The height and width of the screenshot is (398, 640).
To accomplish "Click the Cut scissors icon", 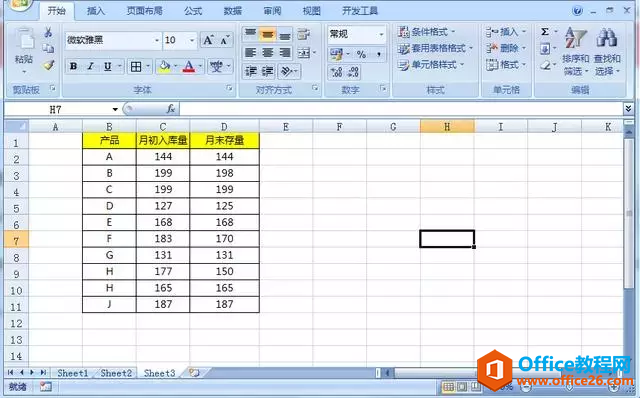I will pos(48,32).
